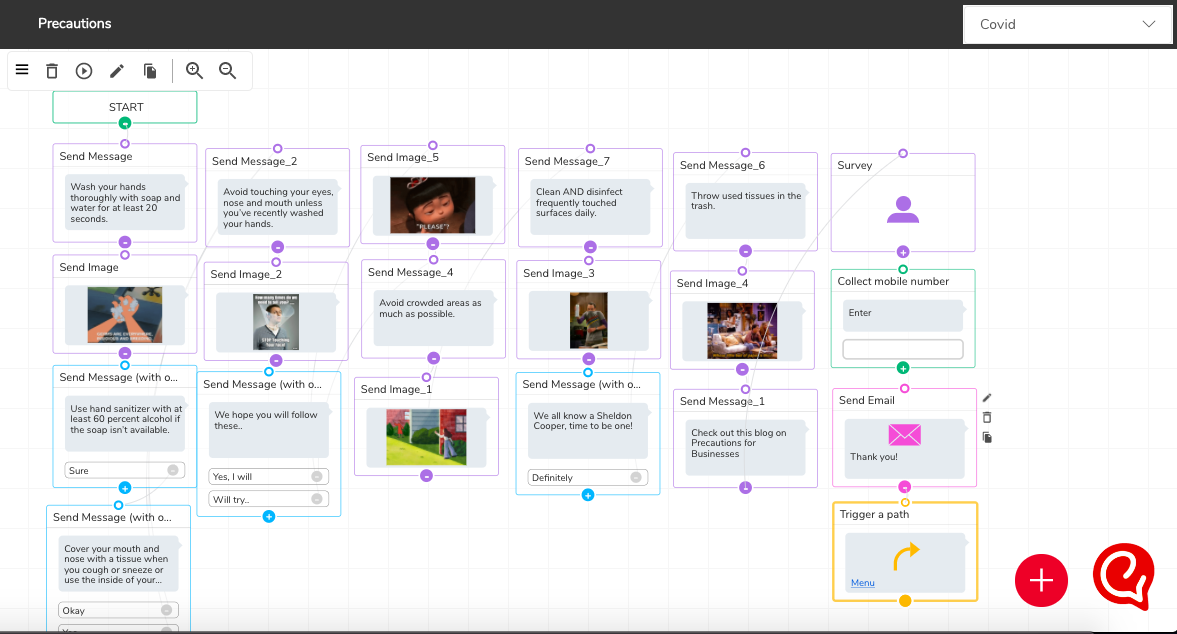The height and width of the screenshot is (634, 1177).
Task: Click the PLEASE meme thumbnail in Send Image_5
Action: tap(432, 205)
